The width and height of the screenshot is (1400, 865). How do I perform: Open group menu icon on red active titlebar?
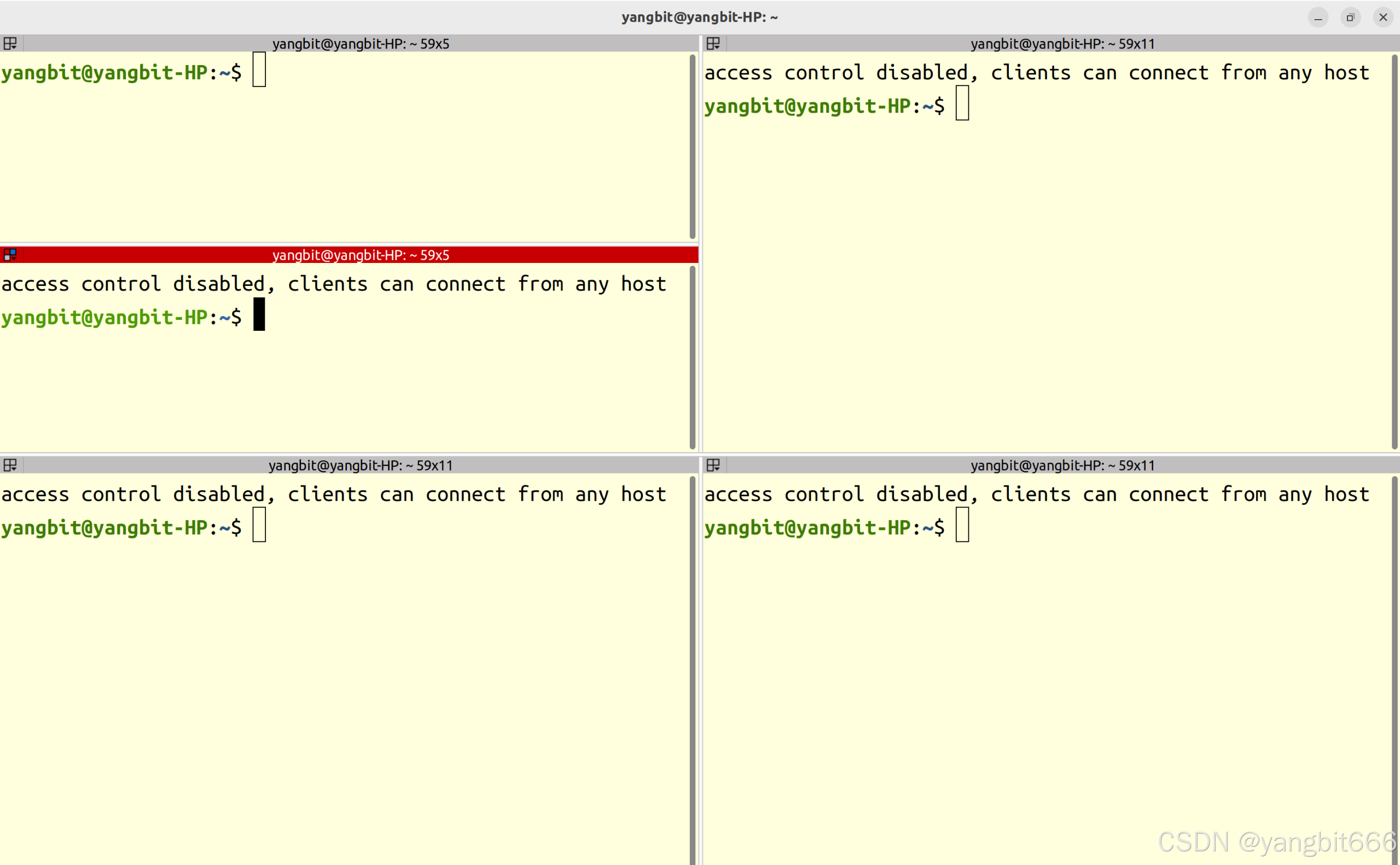10,255
